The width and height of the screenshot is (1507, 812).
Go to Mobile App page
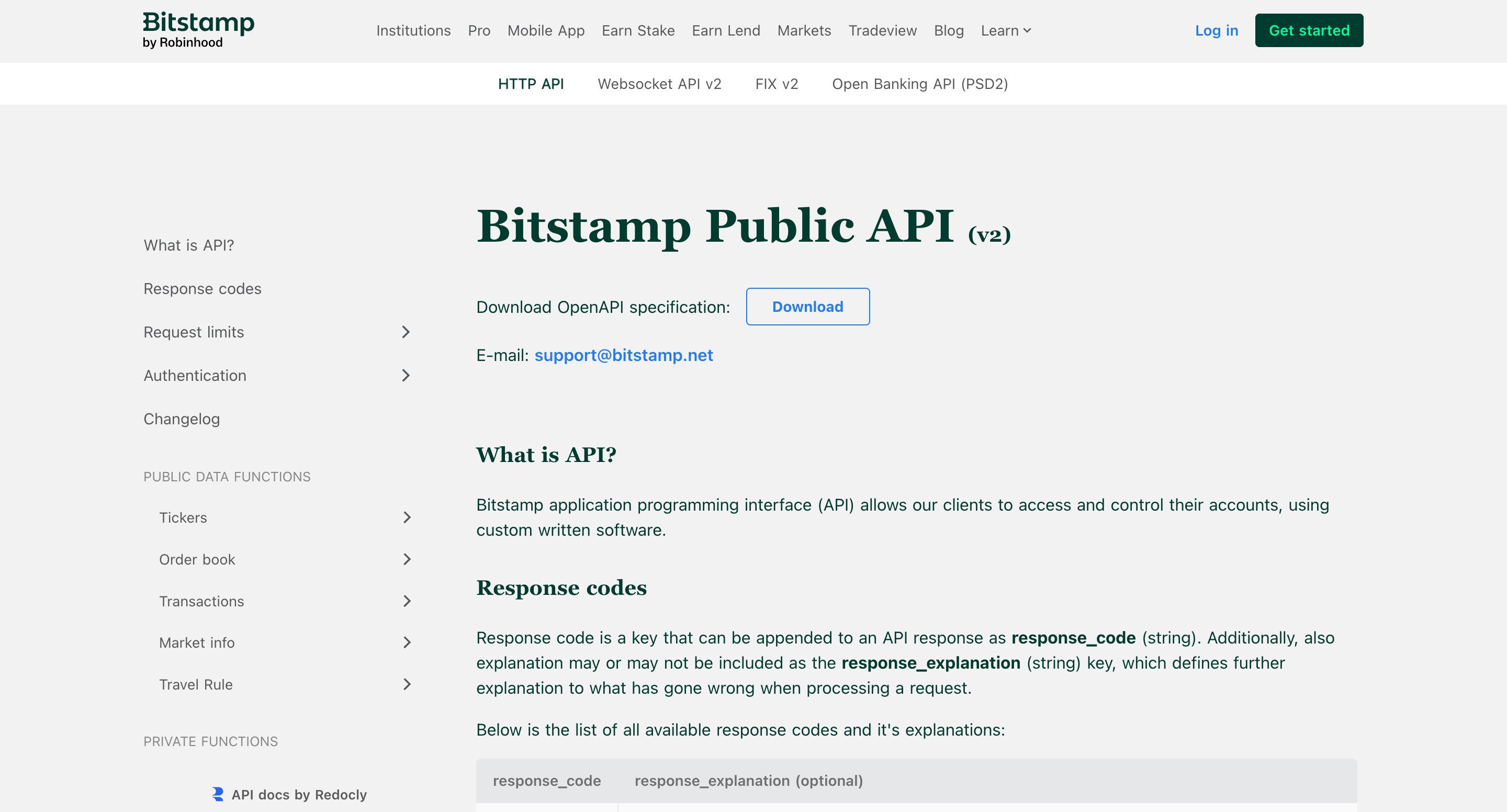pos(546,30)
